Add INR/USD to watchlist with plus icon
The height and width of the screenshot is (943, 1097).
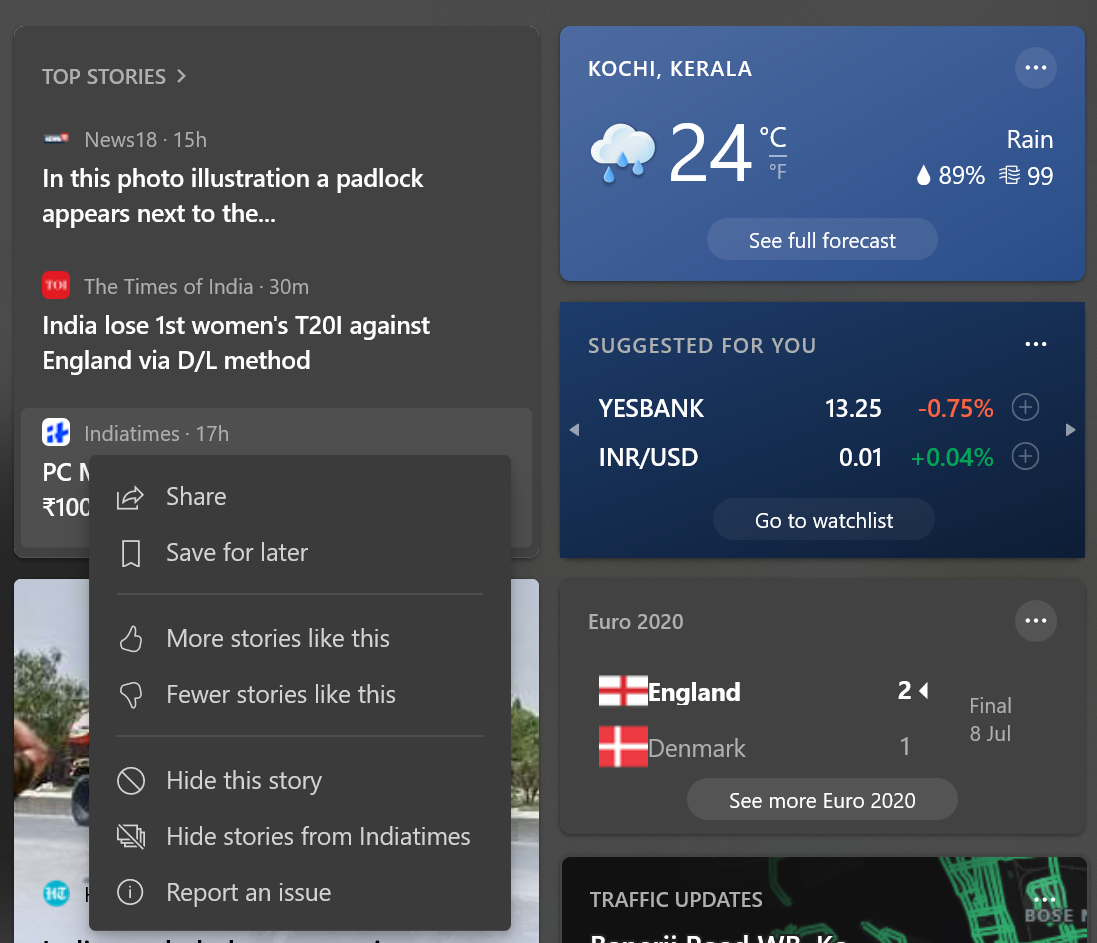tap(1025, 456)
